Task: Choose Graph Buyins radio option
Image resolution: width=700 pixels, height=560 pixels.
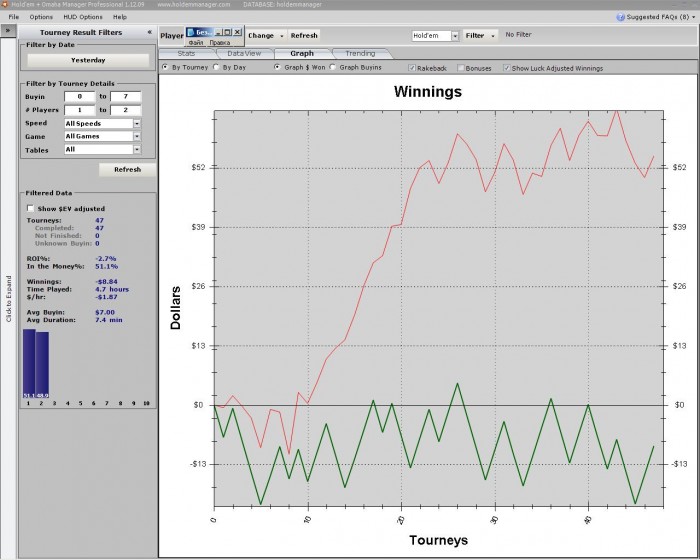Action: point(333,67)
